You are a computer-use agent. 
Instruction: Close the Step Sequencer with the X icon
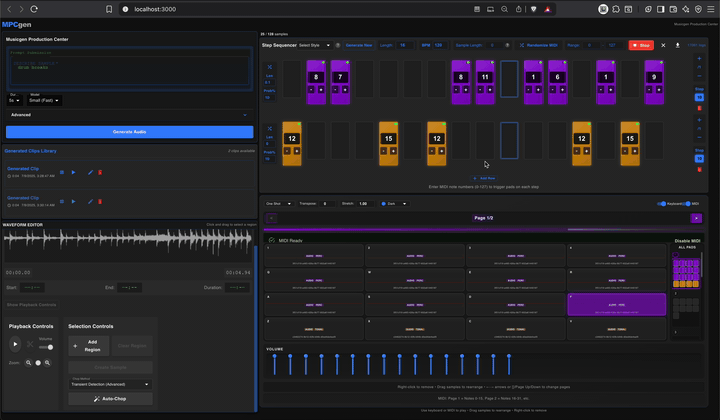click(x=663, y=45)
